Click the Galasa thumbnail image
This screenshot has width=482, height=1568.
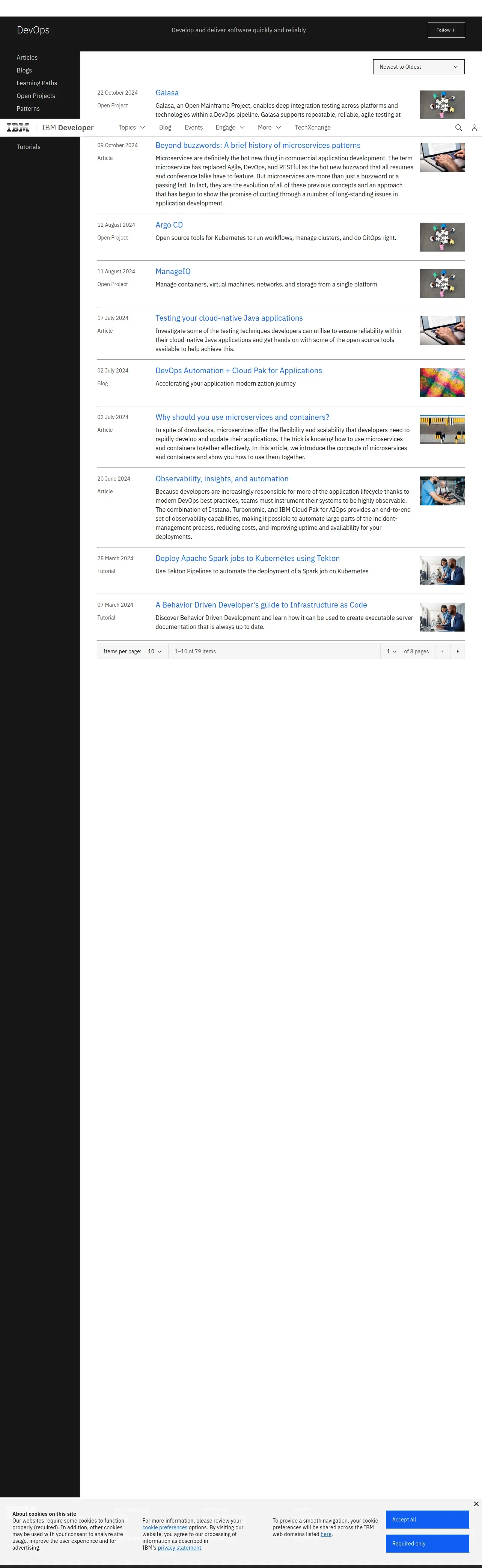(x=443, y=104)
